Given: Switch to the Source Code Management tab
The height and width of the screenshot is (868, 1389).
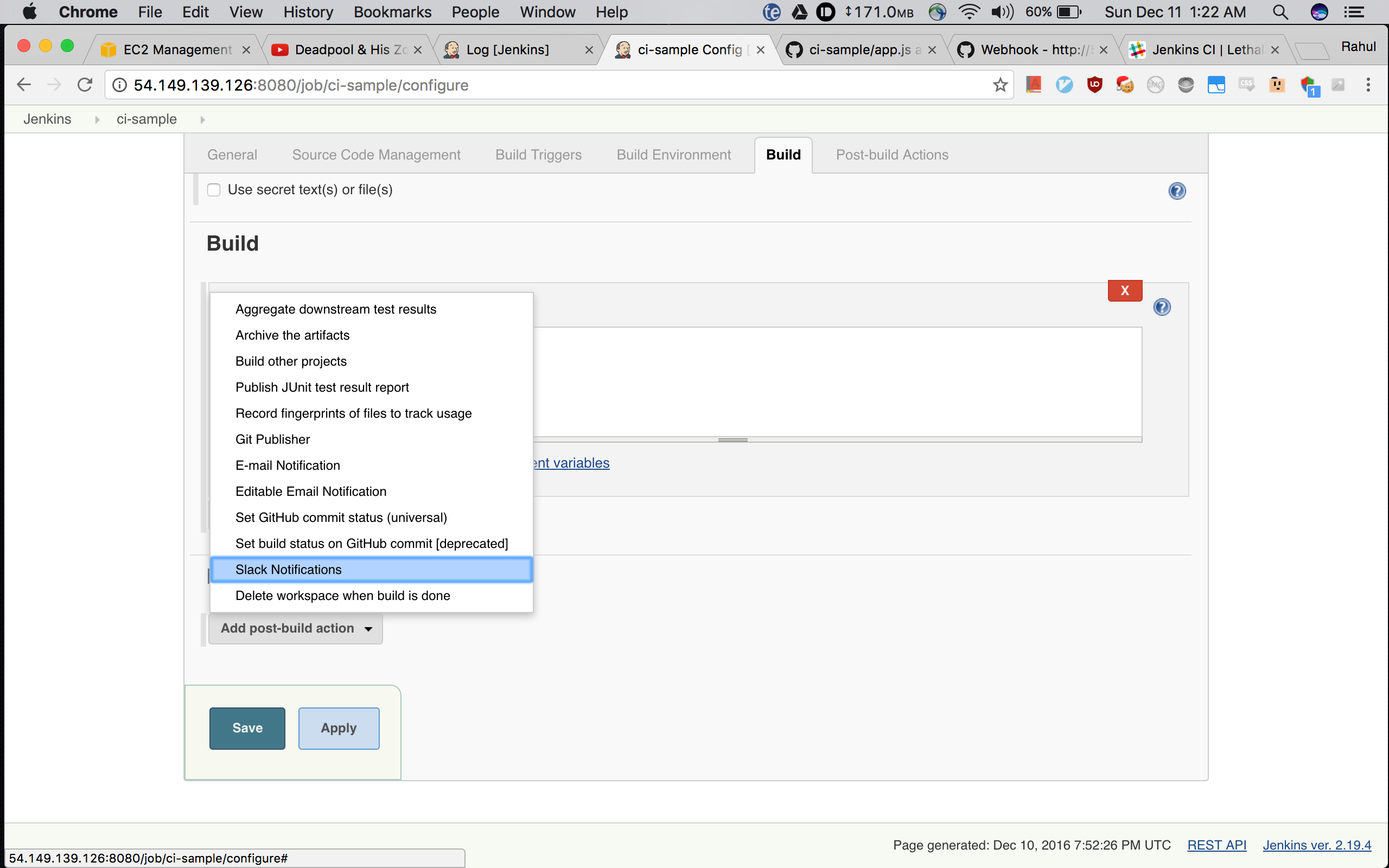Looking at the screenshot, I should (376, 155).
